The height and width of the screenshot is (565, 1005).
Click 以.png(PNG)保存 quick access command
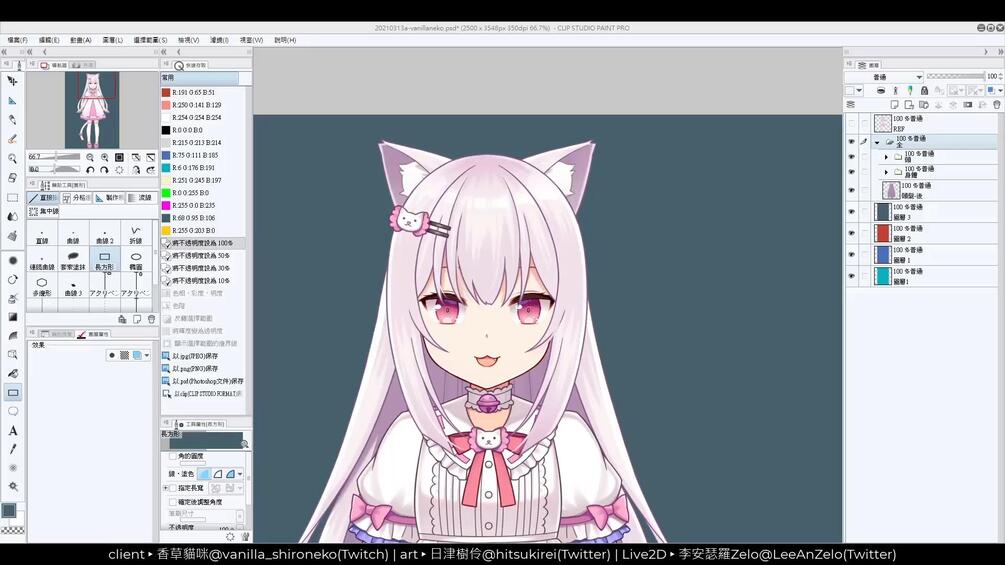coord(195,368)
